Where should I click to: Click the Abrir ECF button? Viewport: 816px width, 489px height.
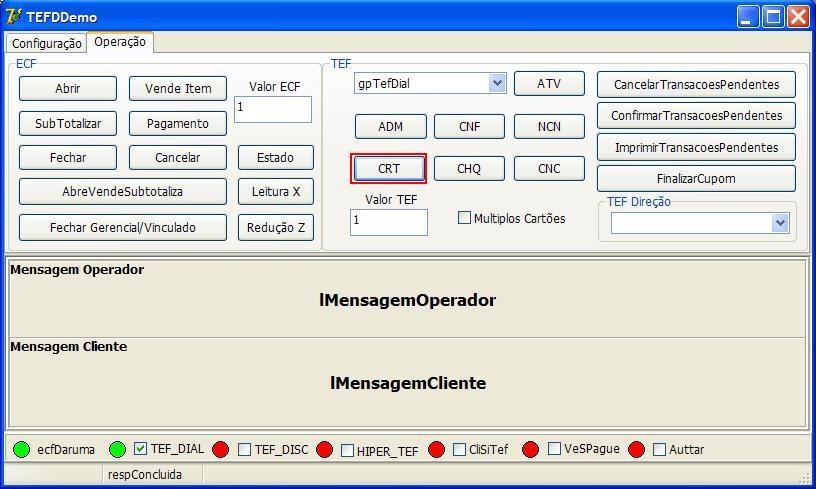pos(68,88)
